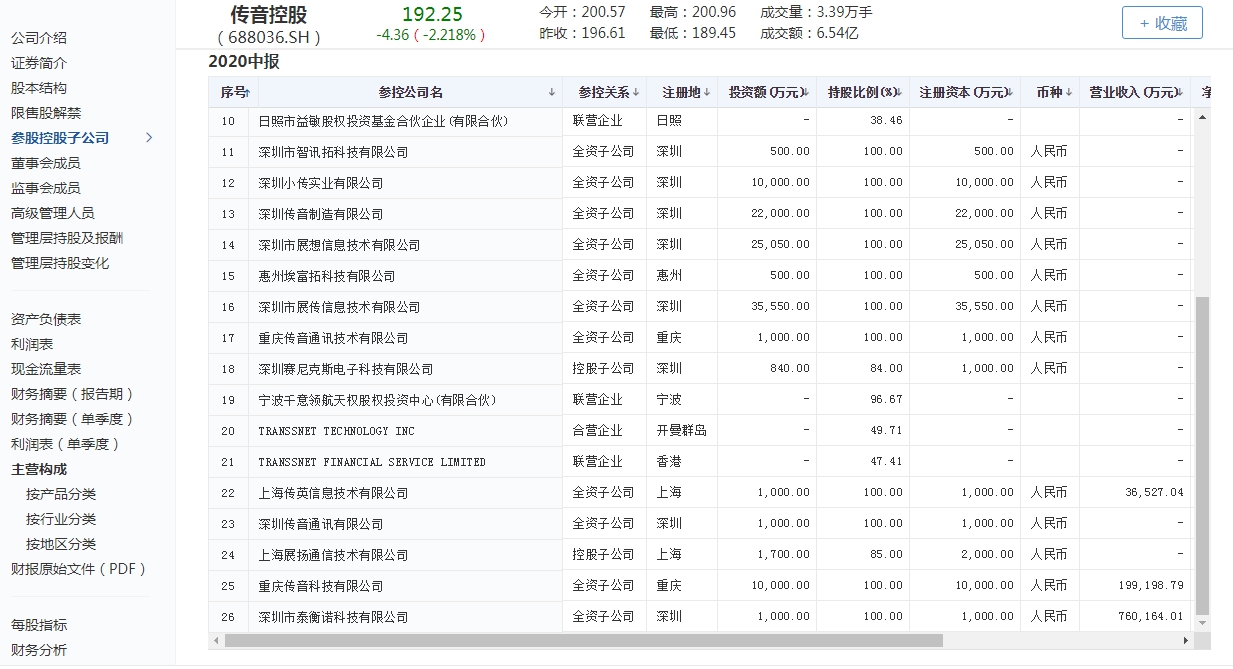
Task: Open 财报原始文件（PDF）link
Action: (80, 569)
